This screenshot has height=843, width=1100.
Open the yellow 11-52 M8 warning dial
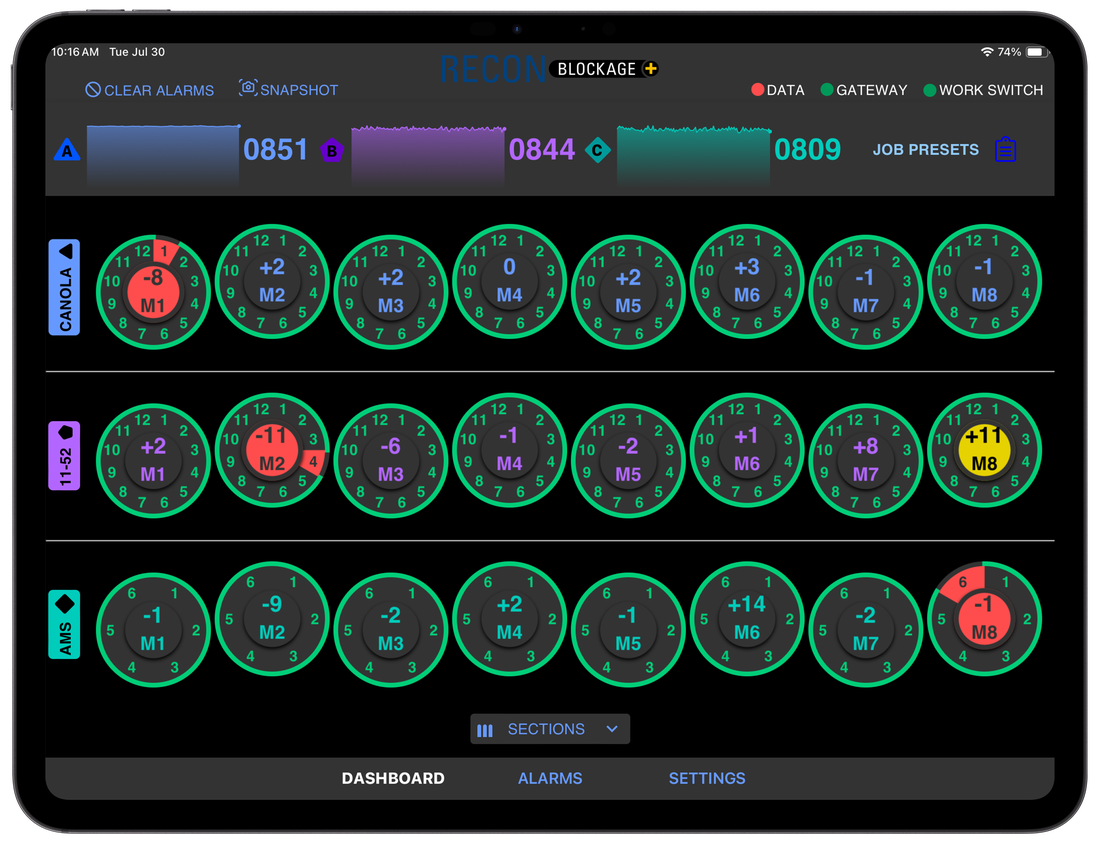pyautogui.click(x=984, y=450)
